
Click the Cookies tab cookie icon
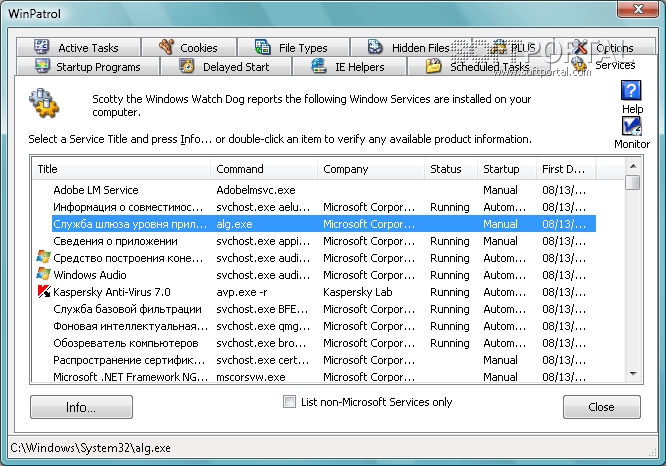click(x=166, y=47)
